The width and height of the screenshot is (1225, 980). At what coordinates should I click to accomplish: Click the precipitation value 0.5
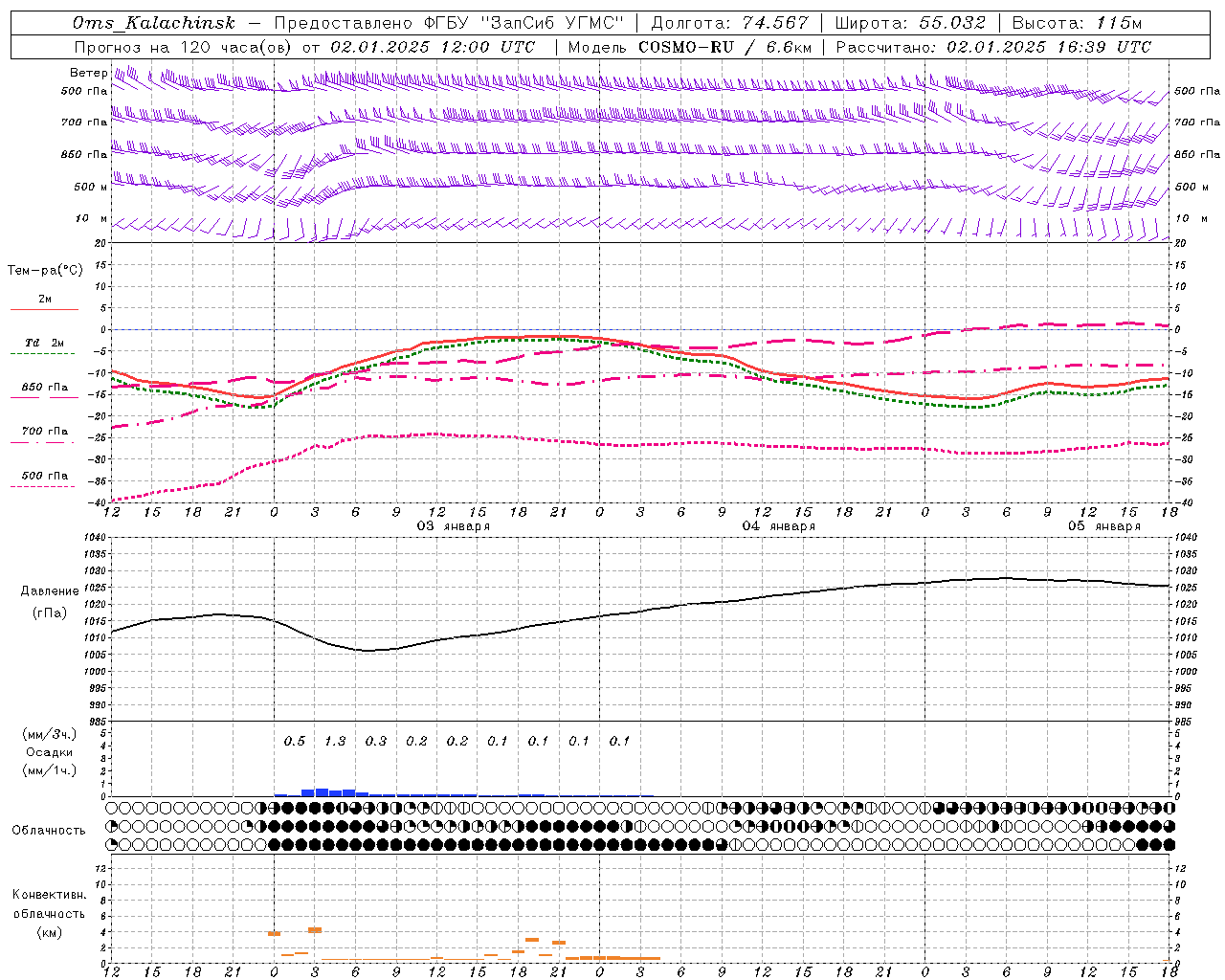tap(295, 742)
